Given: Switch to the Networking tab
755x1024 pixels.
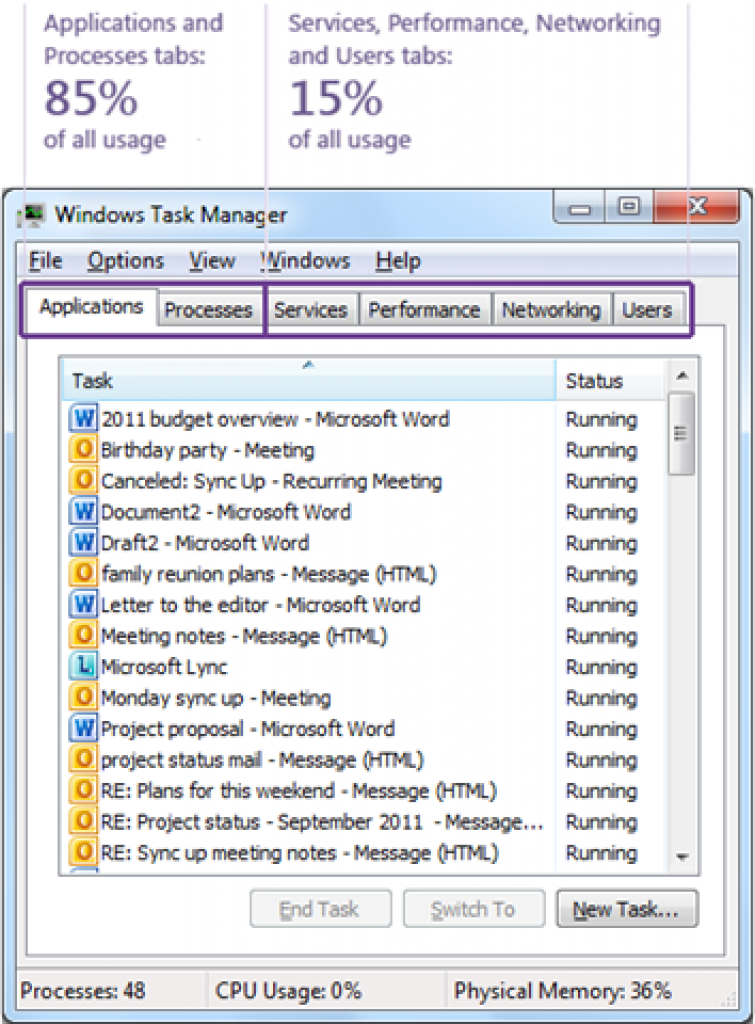Looking at the screenshot, I should pyautogui.click(x=551, y=310).
